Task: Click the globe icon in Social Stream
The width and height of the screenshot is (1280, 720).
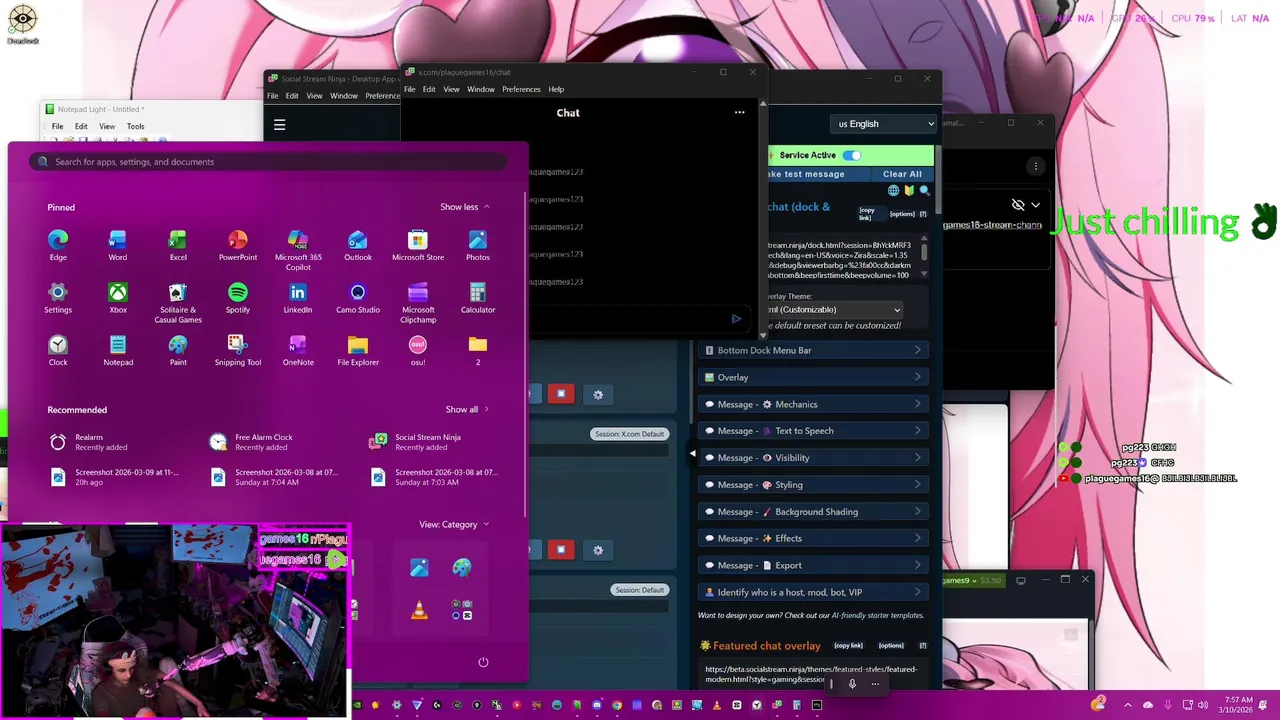Action: [893, 190]
